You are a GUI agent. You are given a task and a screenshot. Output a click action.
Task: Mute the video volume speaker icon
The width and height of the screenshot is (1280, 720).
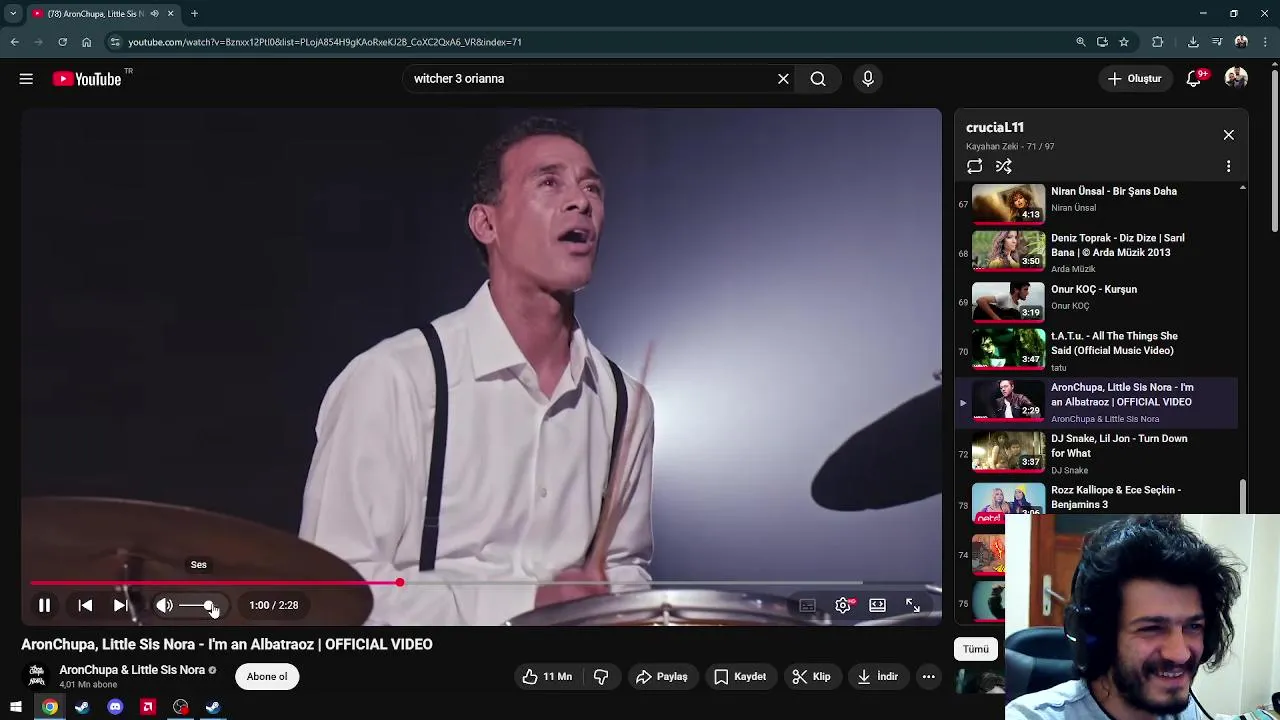164,605
